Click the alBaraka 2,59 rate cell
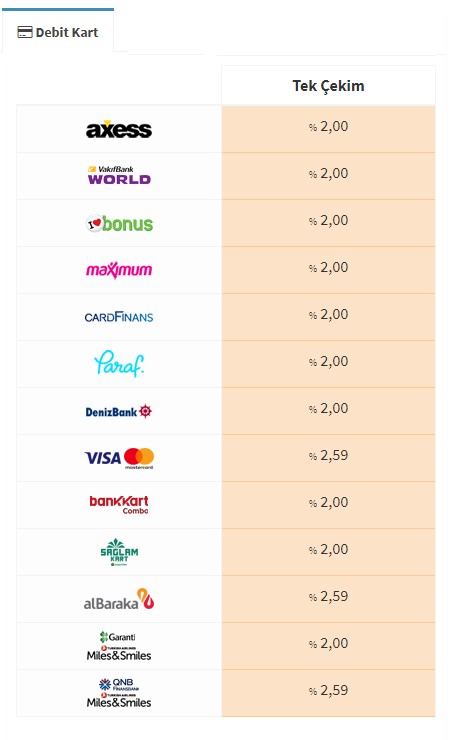The height and width of the screenshot is (740, 461). coord(328,599)
